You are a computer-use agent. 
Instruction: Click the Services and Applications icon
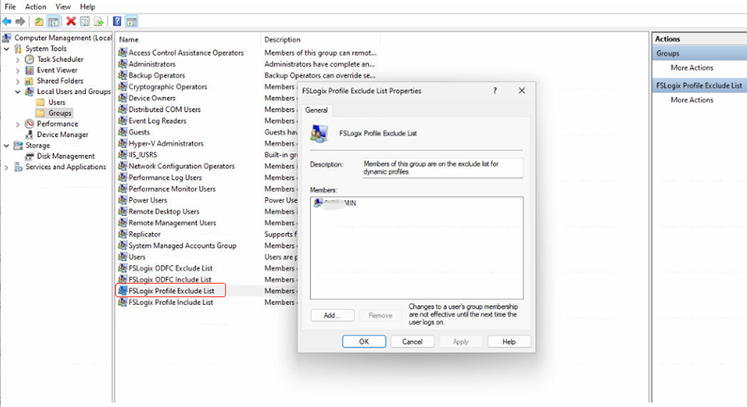coord(18,167)
